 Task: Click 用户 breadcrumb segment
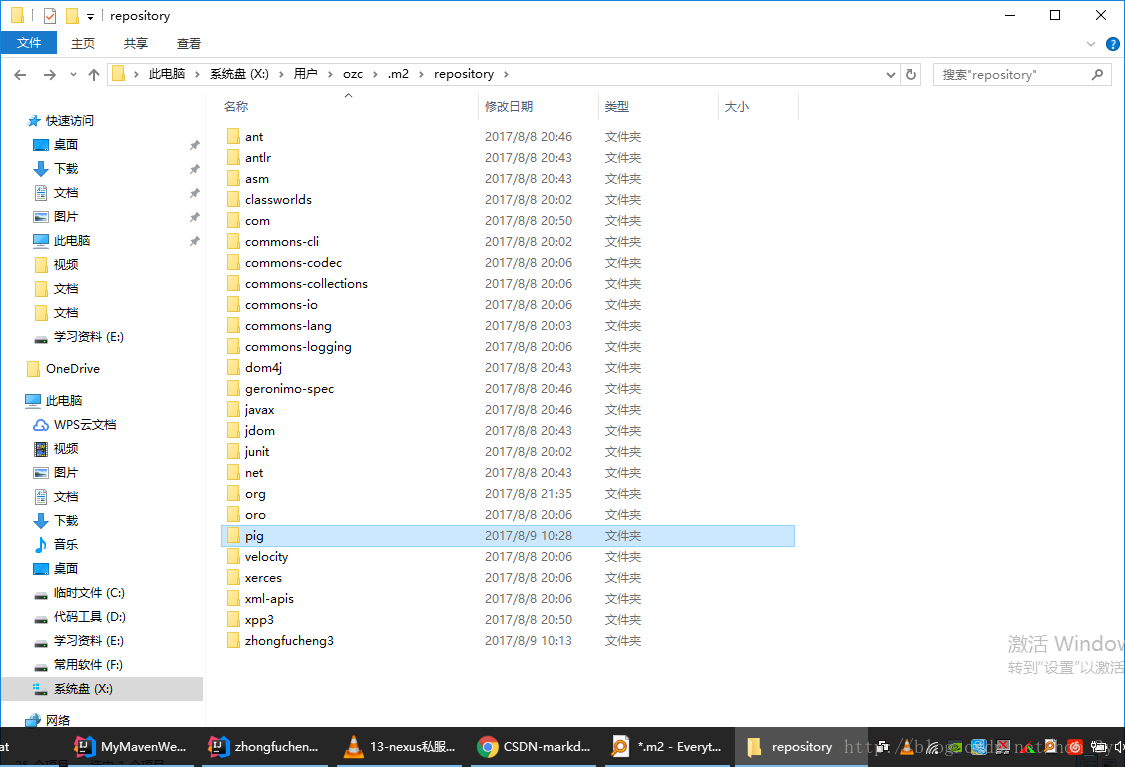(305, 74)
